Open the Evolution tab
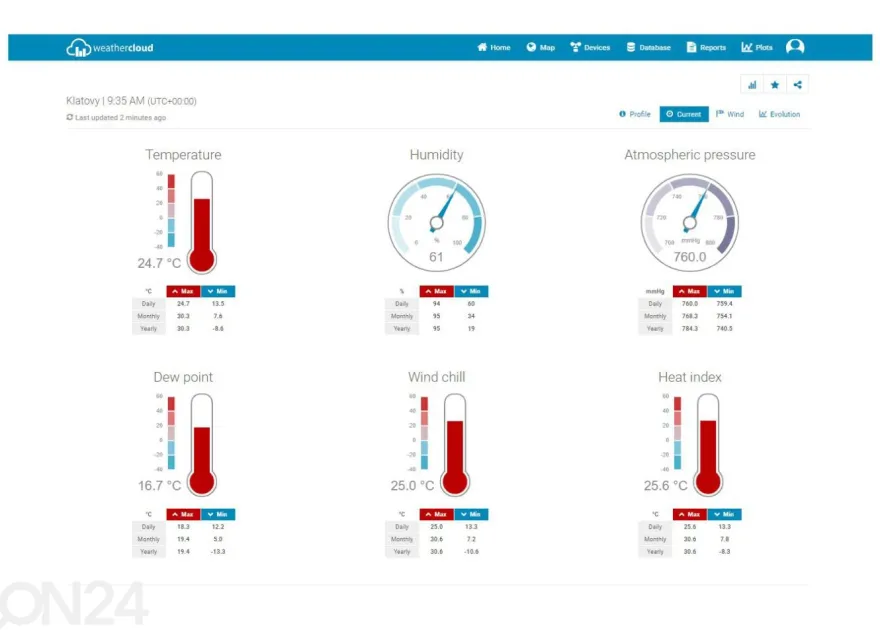This screenshot has width=880, height=630. 779,114
